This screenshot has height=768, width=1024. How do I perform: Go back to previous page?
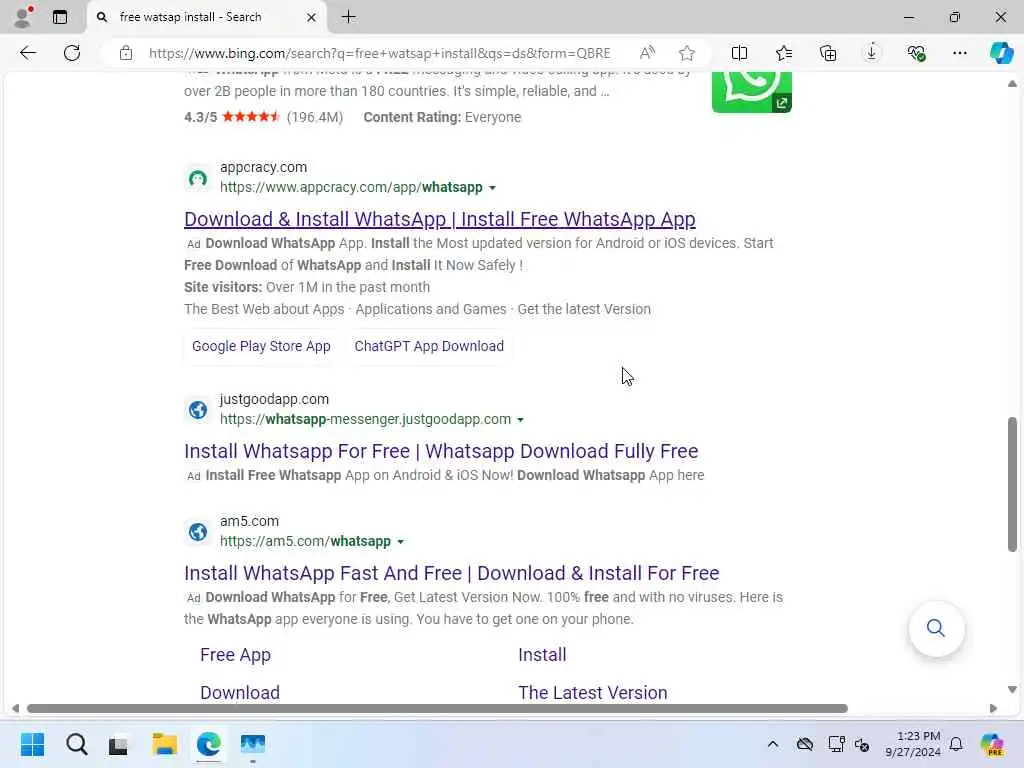pos(27,53)
